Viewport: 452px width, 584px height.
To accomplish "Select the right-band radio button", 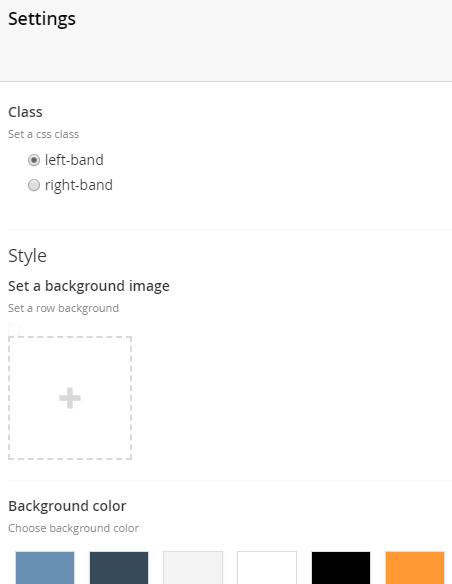I will tap(34, 185).
